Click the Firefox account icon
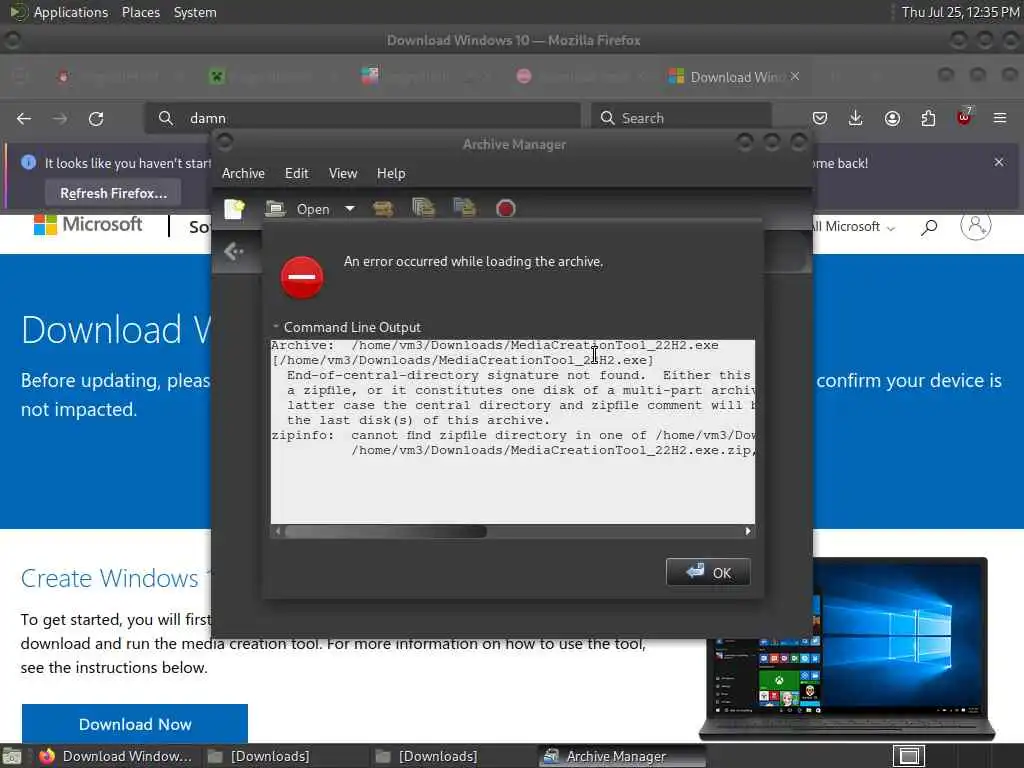This screenshot has width=1024, height=768. pos(892,118)
